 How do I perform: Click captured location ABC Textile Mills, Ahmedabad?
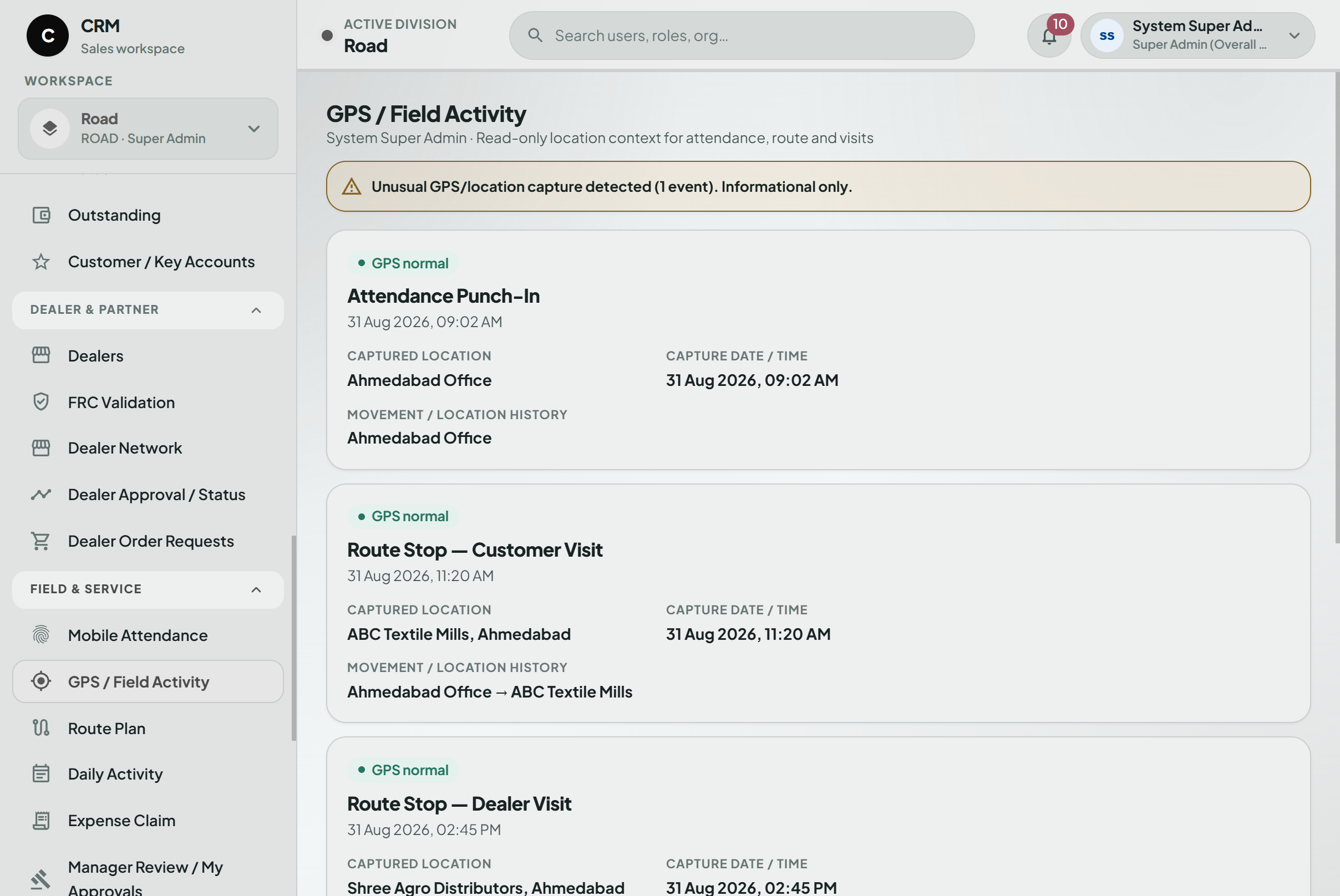point(459,634)
